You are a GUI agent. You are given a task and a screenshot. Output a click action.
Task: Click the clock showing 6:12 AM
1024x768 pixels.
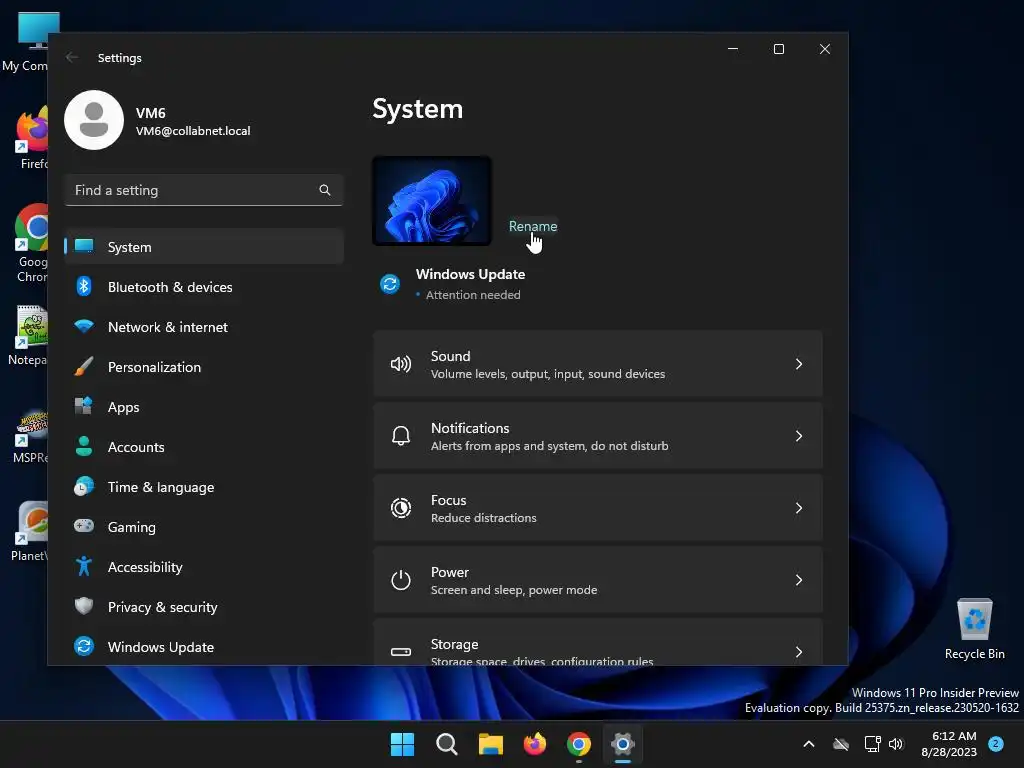click(x=954, y=736)
